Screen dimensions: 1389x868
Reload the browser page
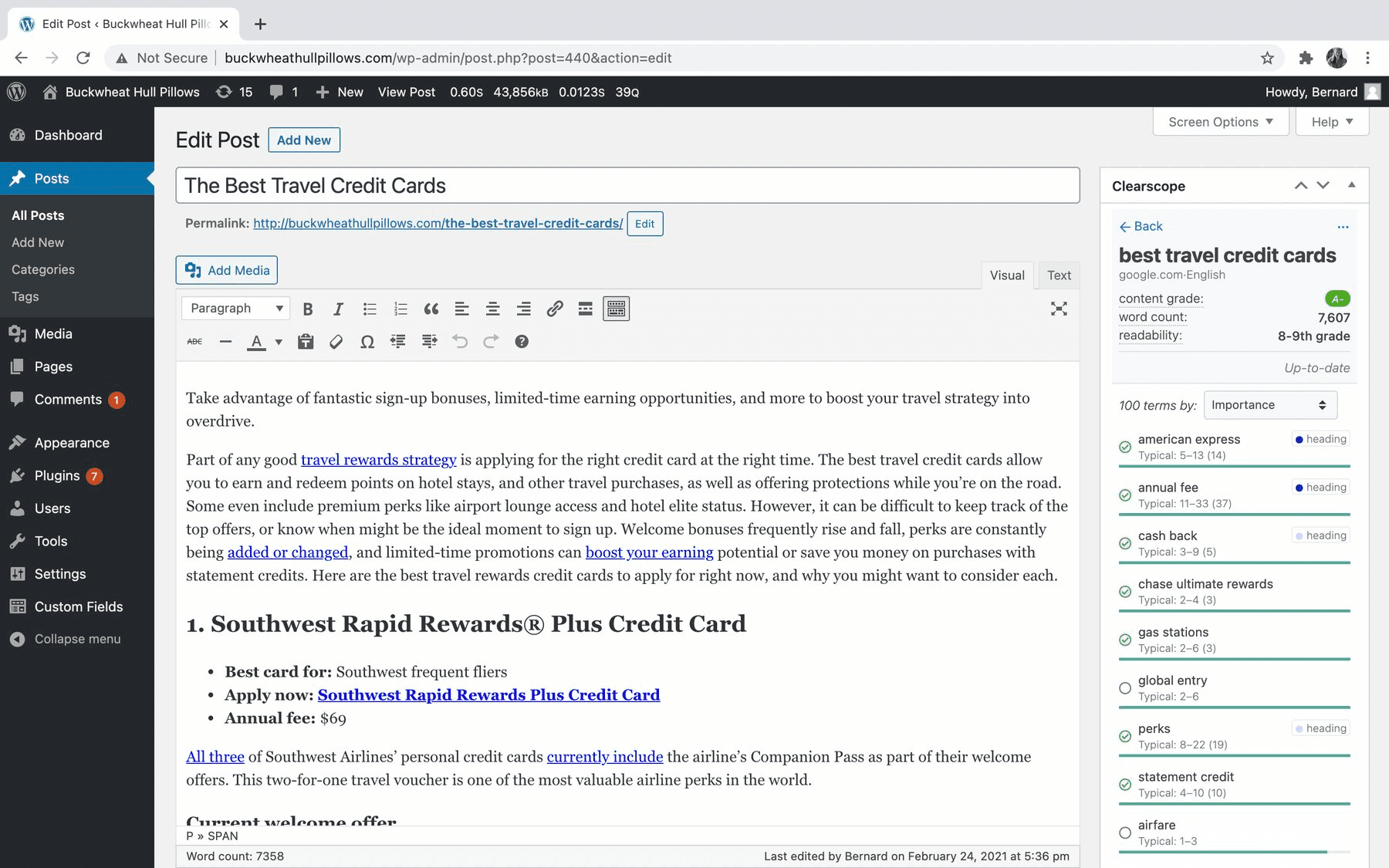(83, 58)
